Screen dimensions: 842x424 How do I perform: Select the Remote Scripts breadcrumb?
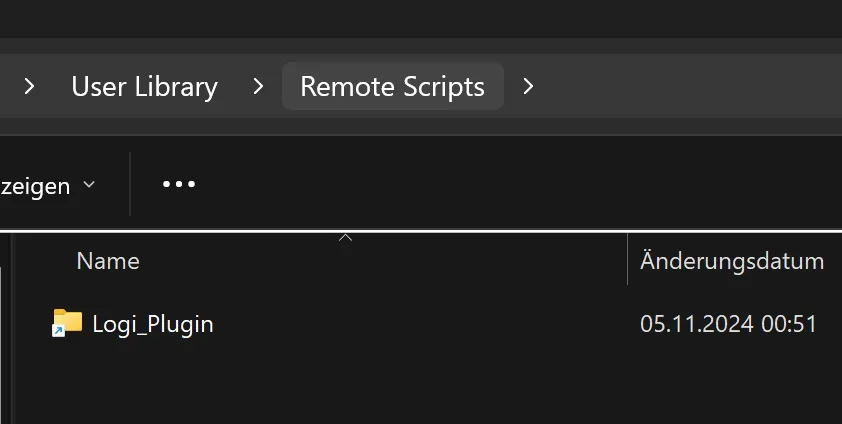pos(392,87)
